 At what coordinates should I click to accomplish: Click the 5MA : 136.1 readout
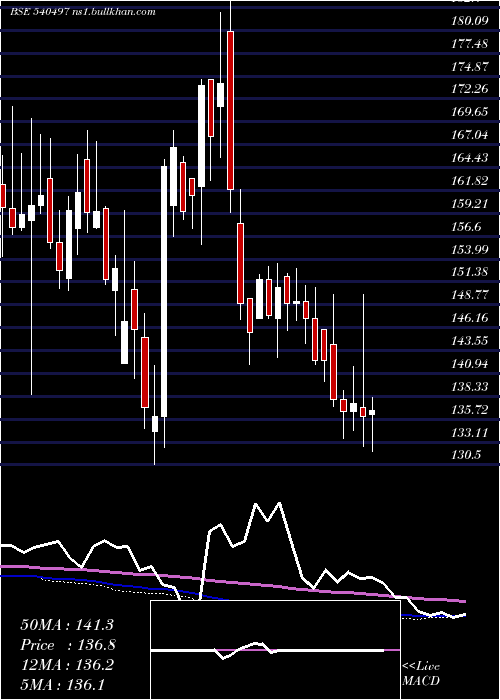[63, 684]
